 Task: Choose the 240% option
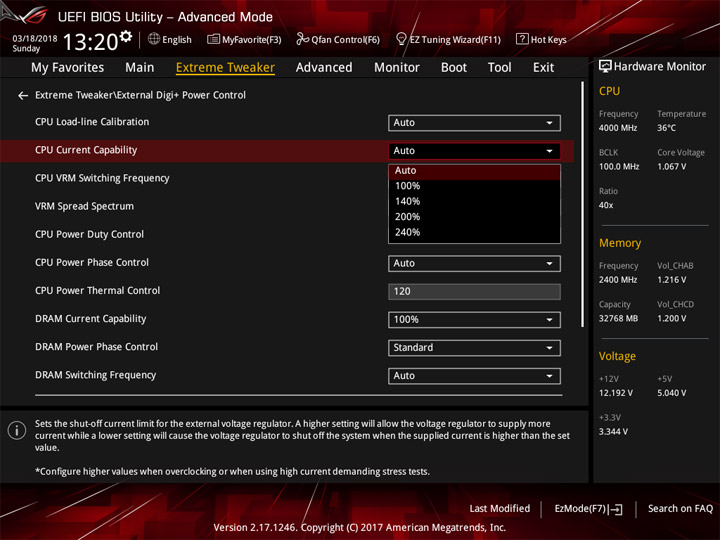[474, 232]
